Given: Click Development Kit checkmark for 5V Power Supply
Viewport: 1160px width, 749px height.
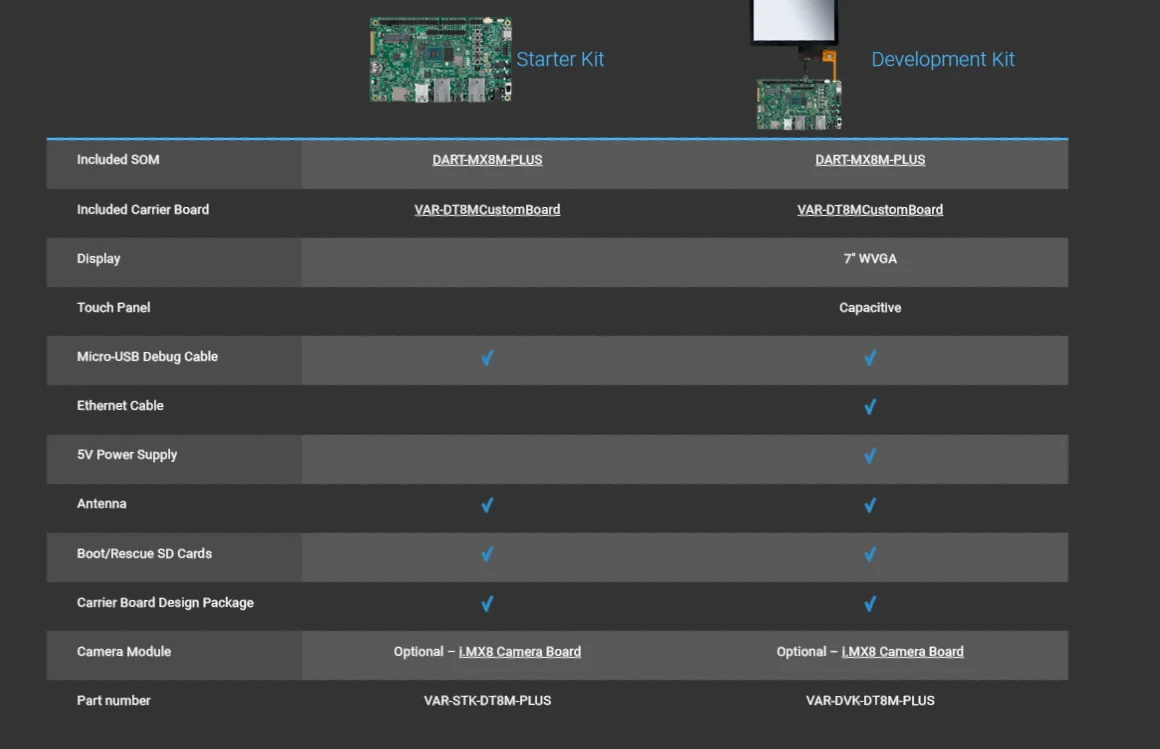Looking at the screenshot, I should tap(870, 456).
